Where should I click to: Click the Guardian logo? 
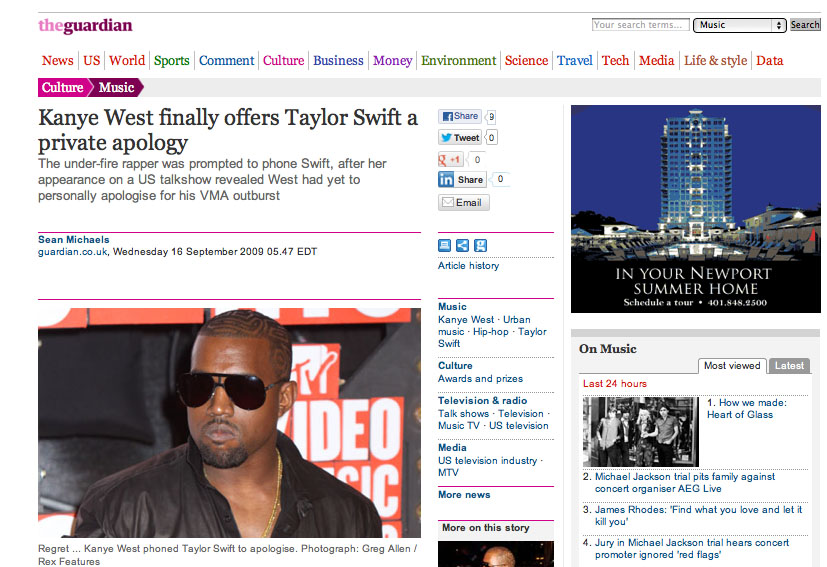(85, 25)
